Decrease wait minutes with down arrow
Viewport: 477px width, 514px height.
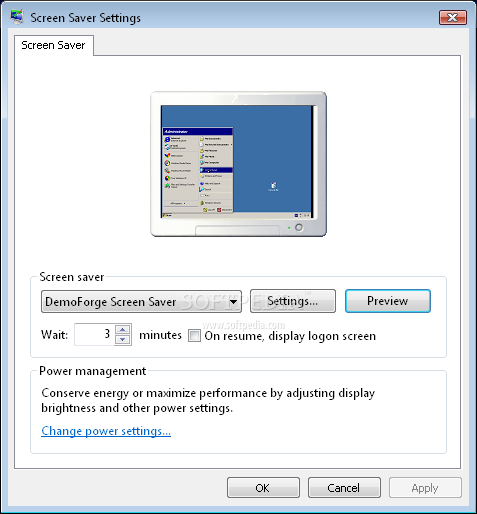123,340
